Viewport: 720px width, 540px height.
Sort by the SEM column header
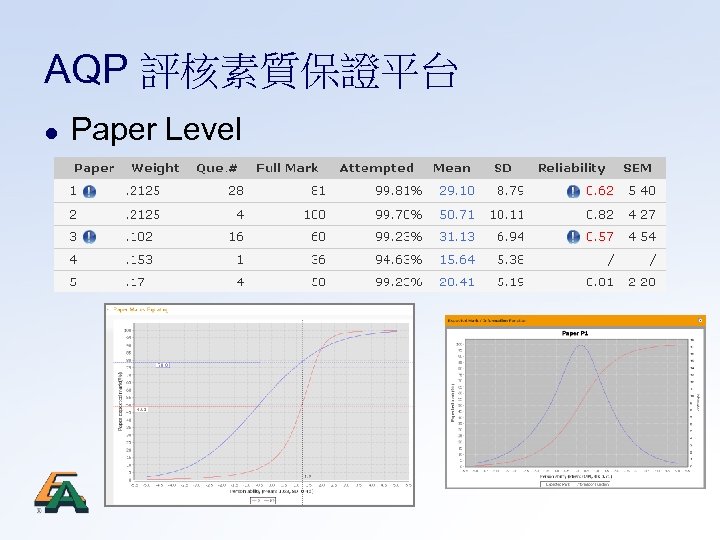click(637, 168)
